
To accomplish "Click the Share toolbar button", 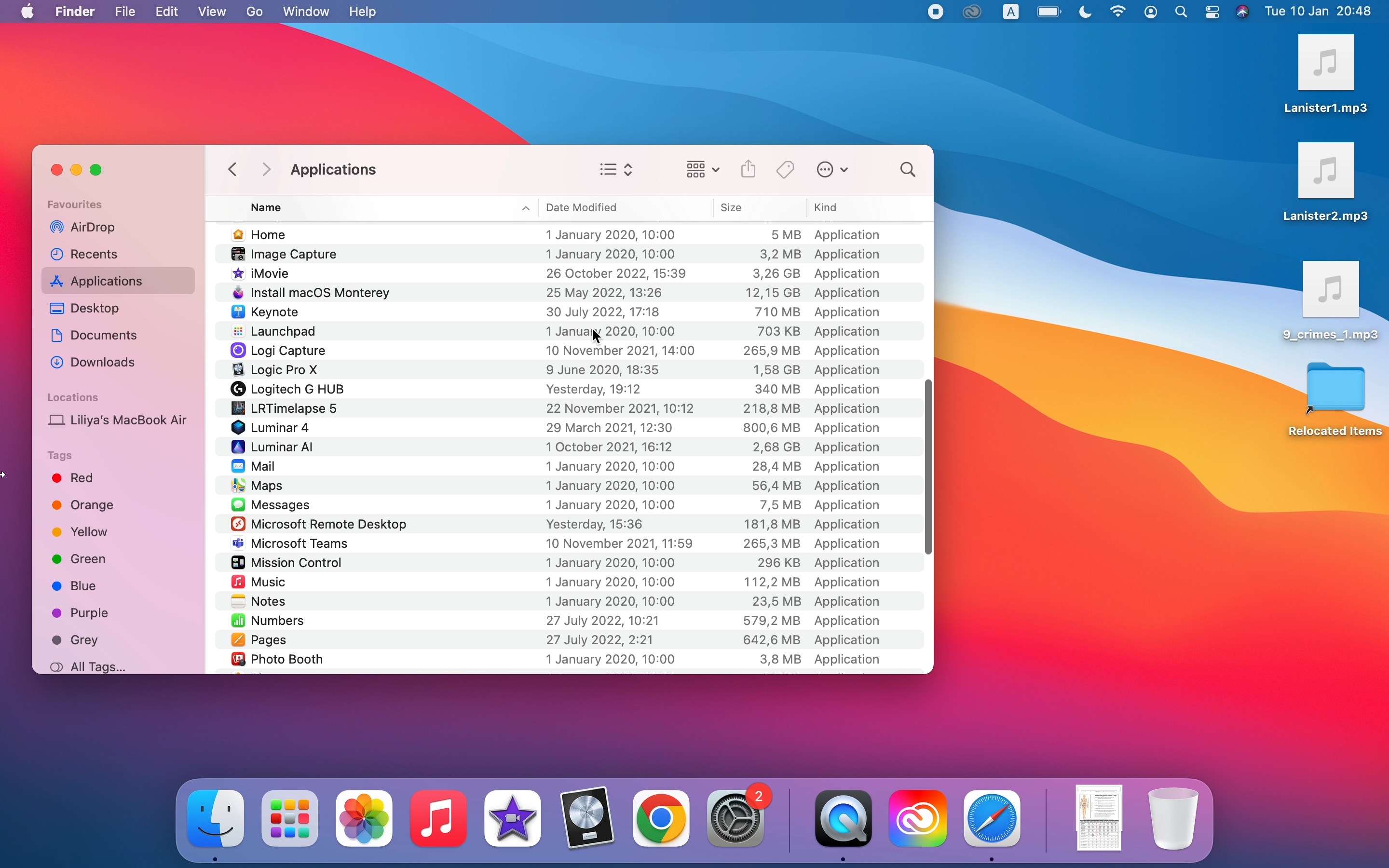I will [x=749, y=169].
